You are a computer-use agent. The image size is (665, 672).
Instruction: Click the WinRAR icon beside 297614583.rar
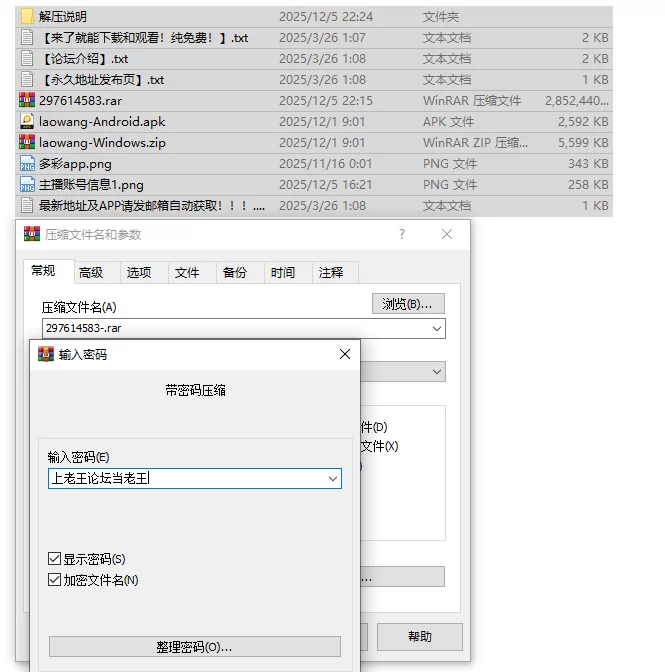[27, 100]
